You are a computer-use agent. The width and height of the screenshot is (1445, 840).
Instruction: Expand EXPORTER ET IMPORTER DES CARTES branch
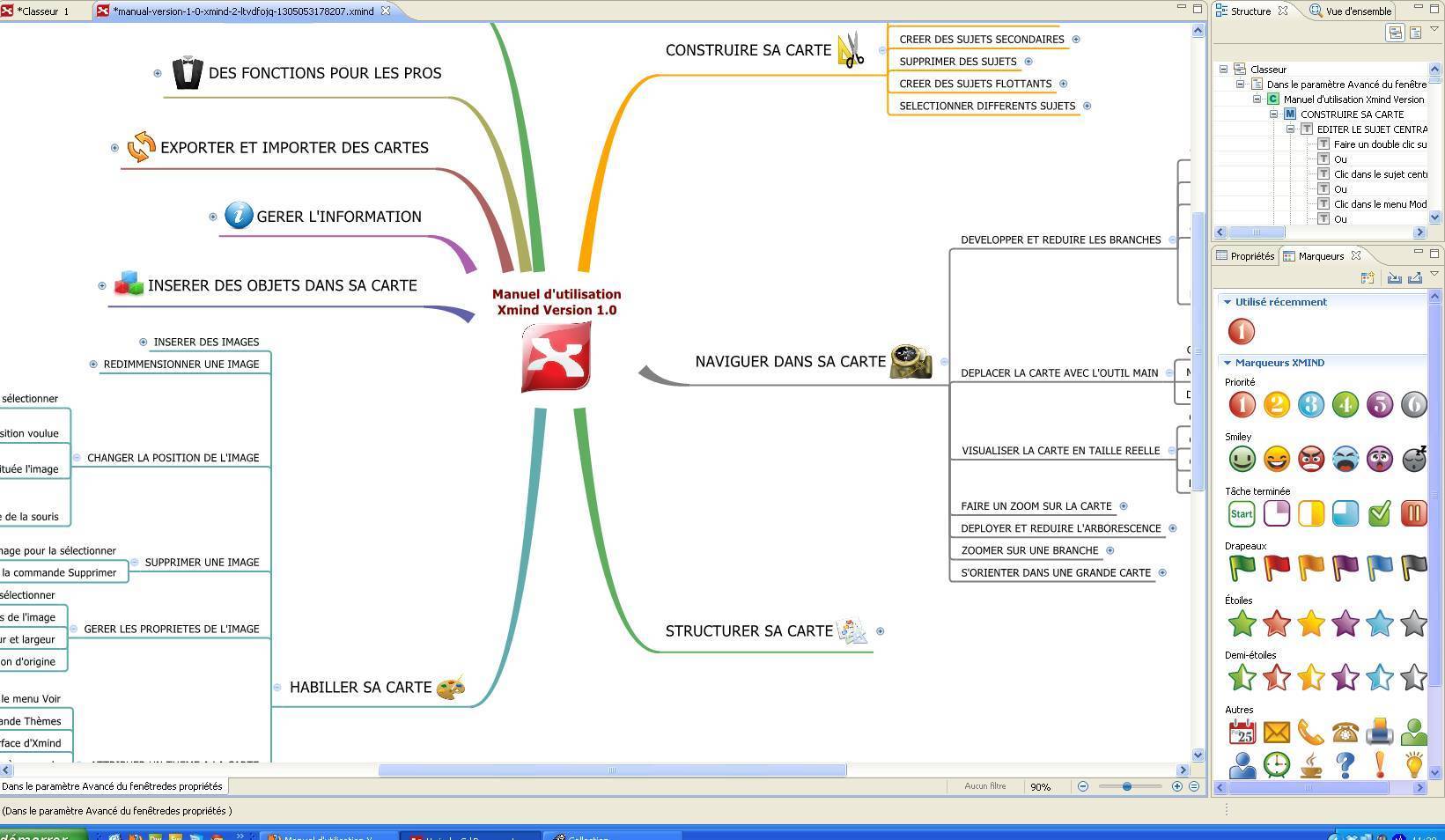coord(114,148)
